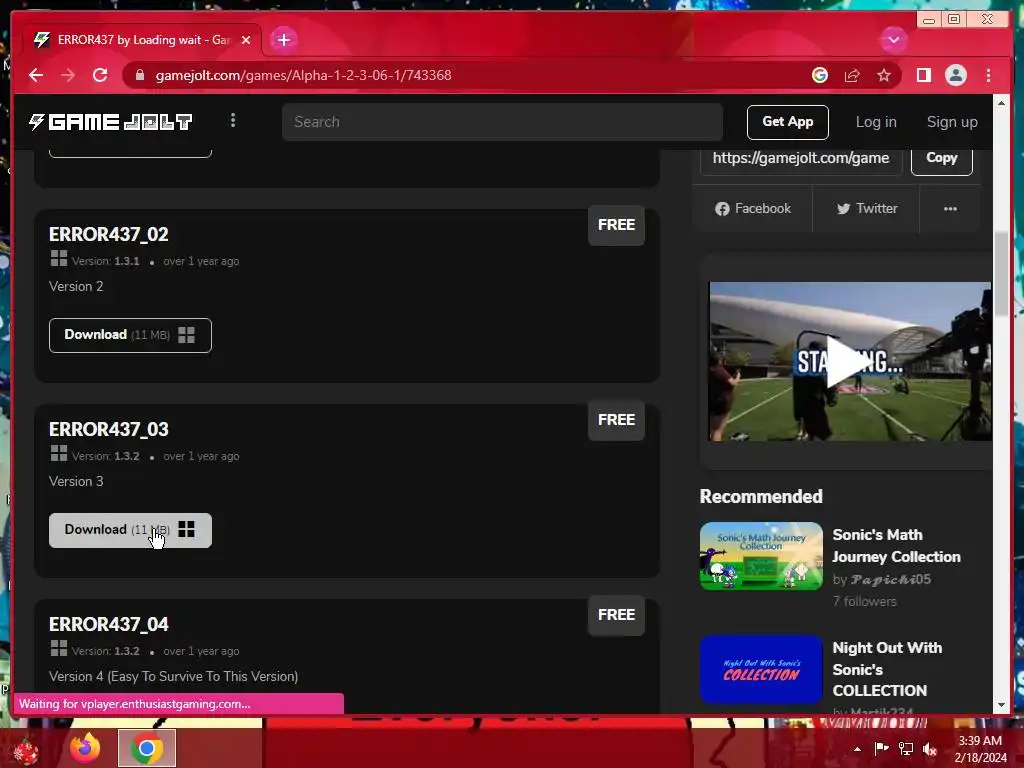Open the Action Center flag icon

point(881,748)
